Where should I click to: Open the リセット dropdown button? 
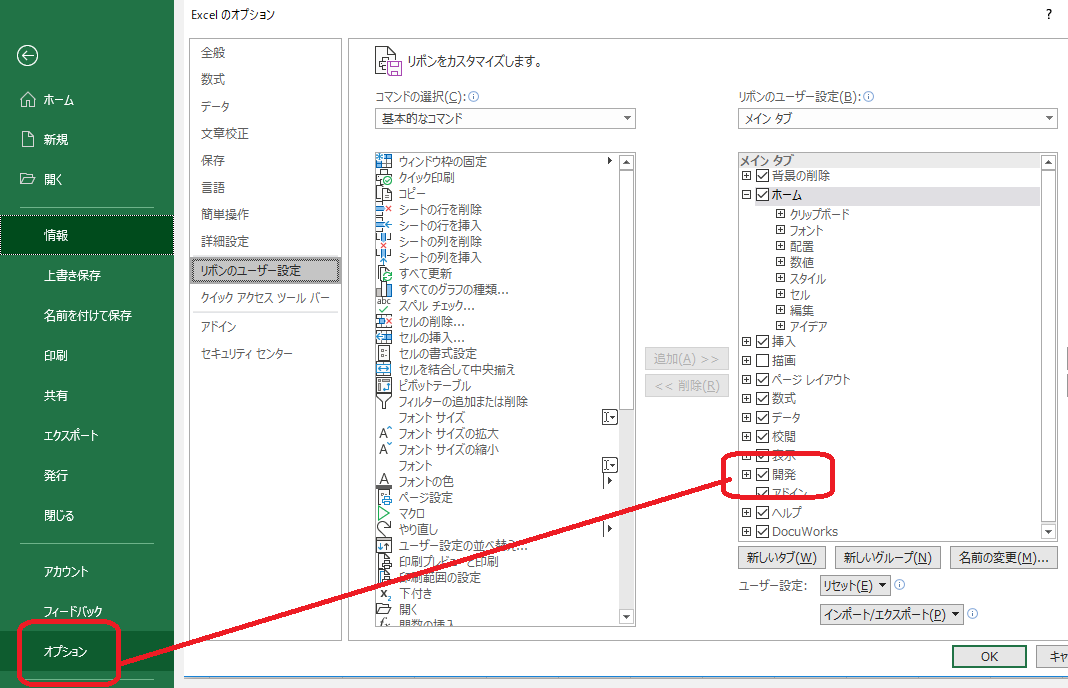(x=855, y=585)
